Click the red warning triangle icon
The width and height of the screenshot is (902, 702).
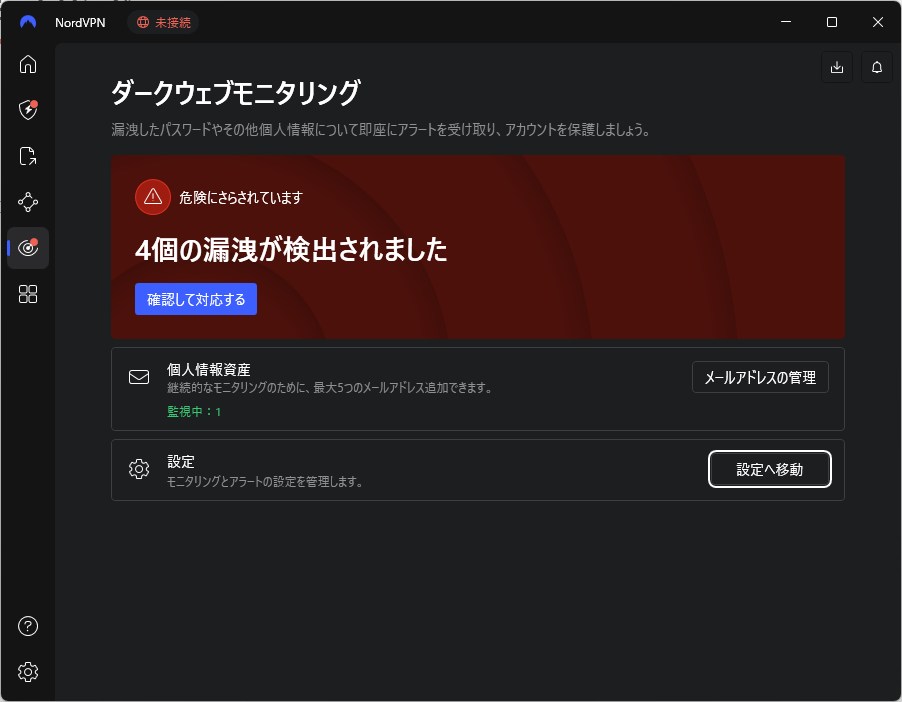(x=153, y=197)
